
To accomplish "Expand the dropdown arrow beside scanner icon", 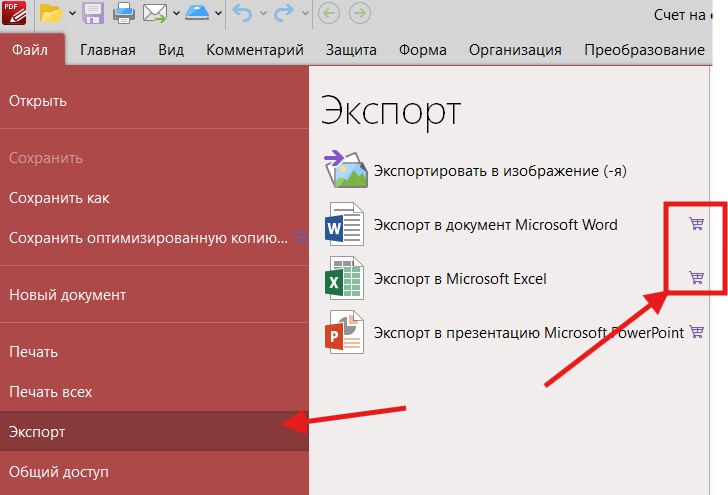I will (x=218, y=15).
